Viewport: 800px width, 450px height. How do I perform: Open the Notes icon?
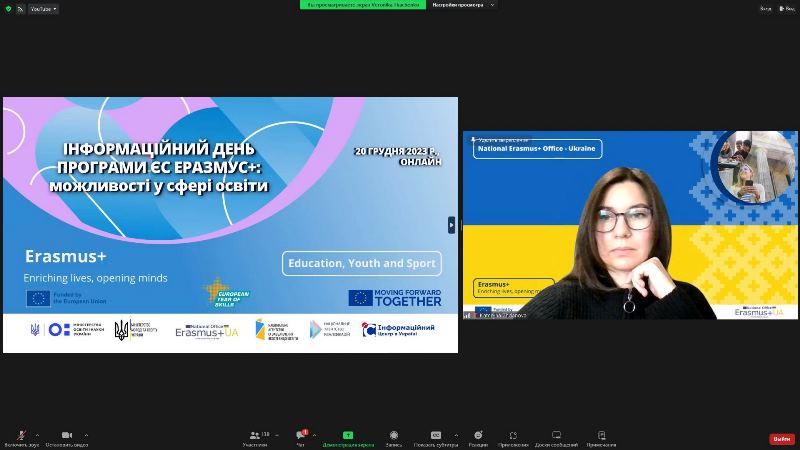click(x=602, y=435)
